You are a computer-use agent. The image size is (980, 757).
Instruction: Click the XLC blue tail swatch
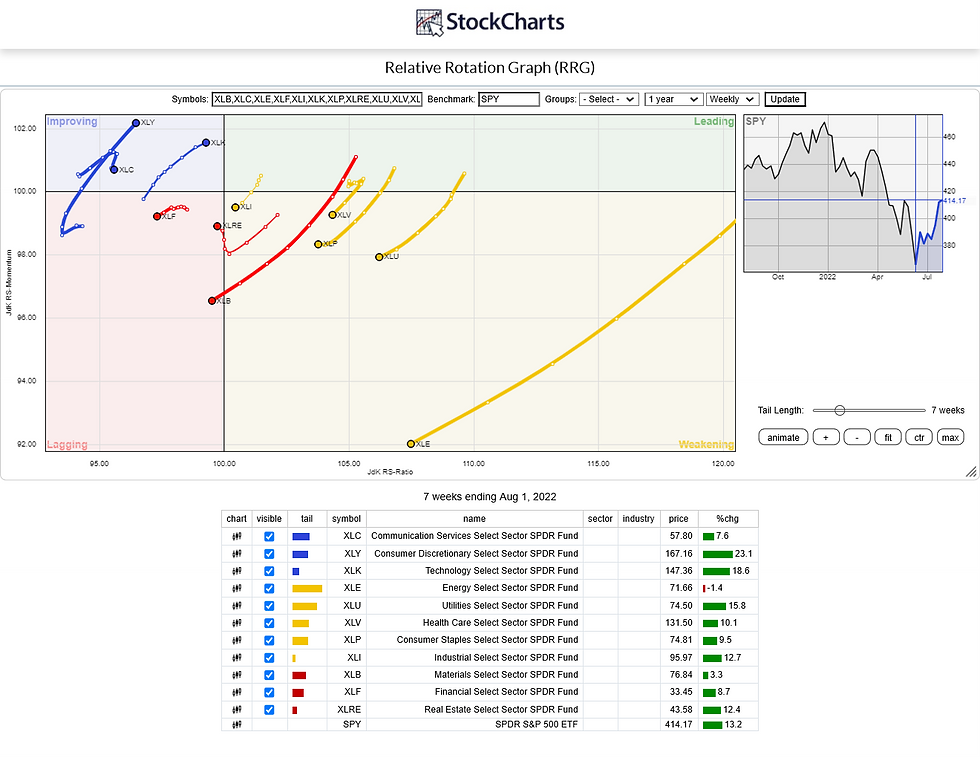click(301, 536)
